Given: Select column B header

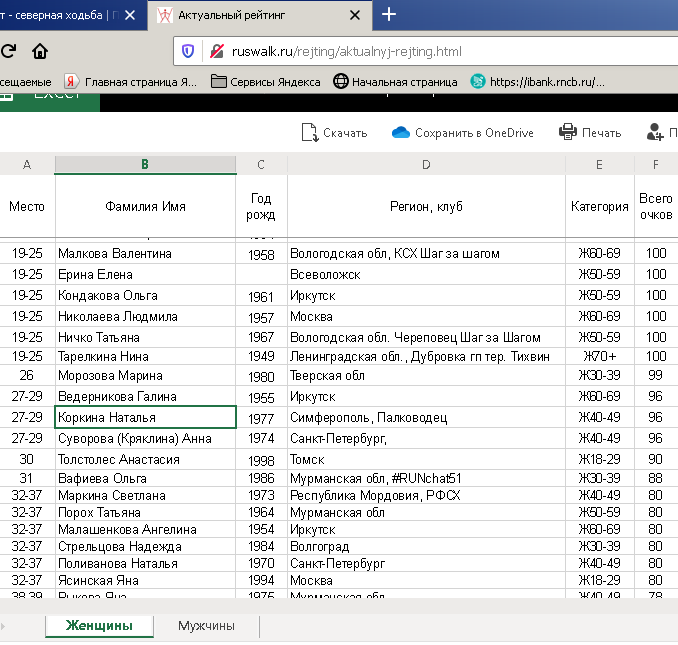Looking at the screenshot, I should [145, 164].
